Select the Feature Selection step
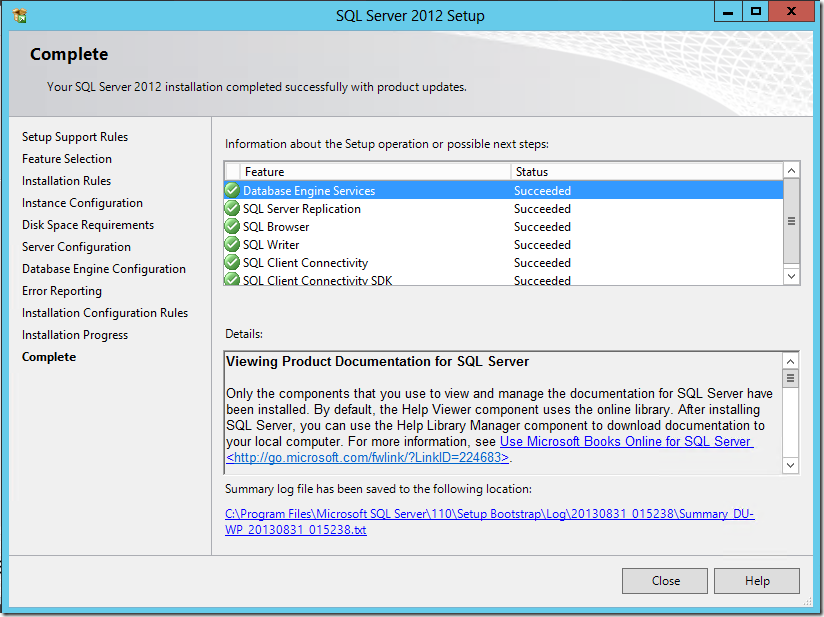This screenshot has height=617, width=824. click(67, 159)
